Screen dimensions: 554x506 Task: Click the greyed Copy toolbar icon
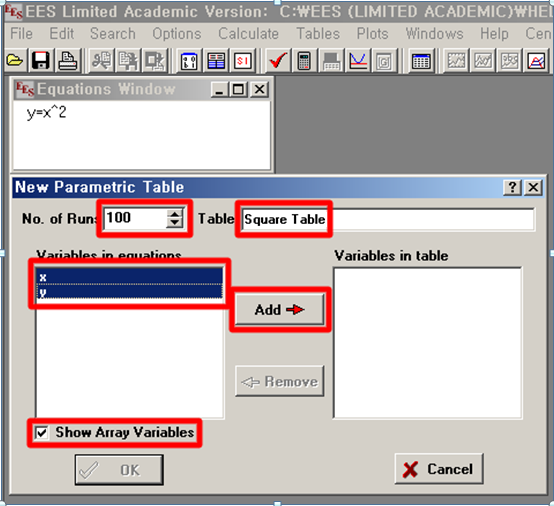point(128,61)
